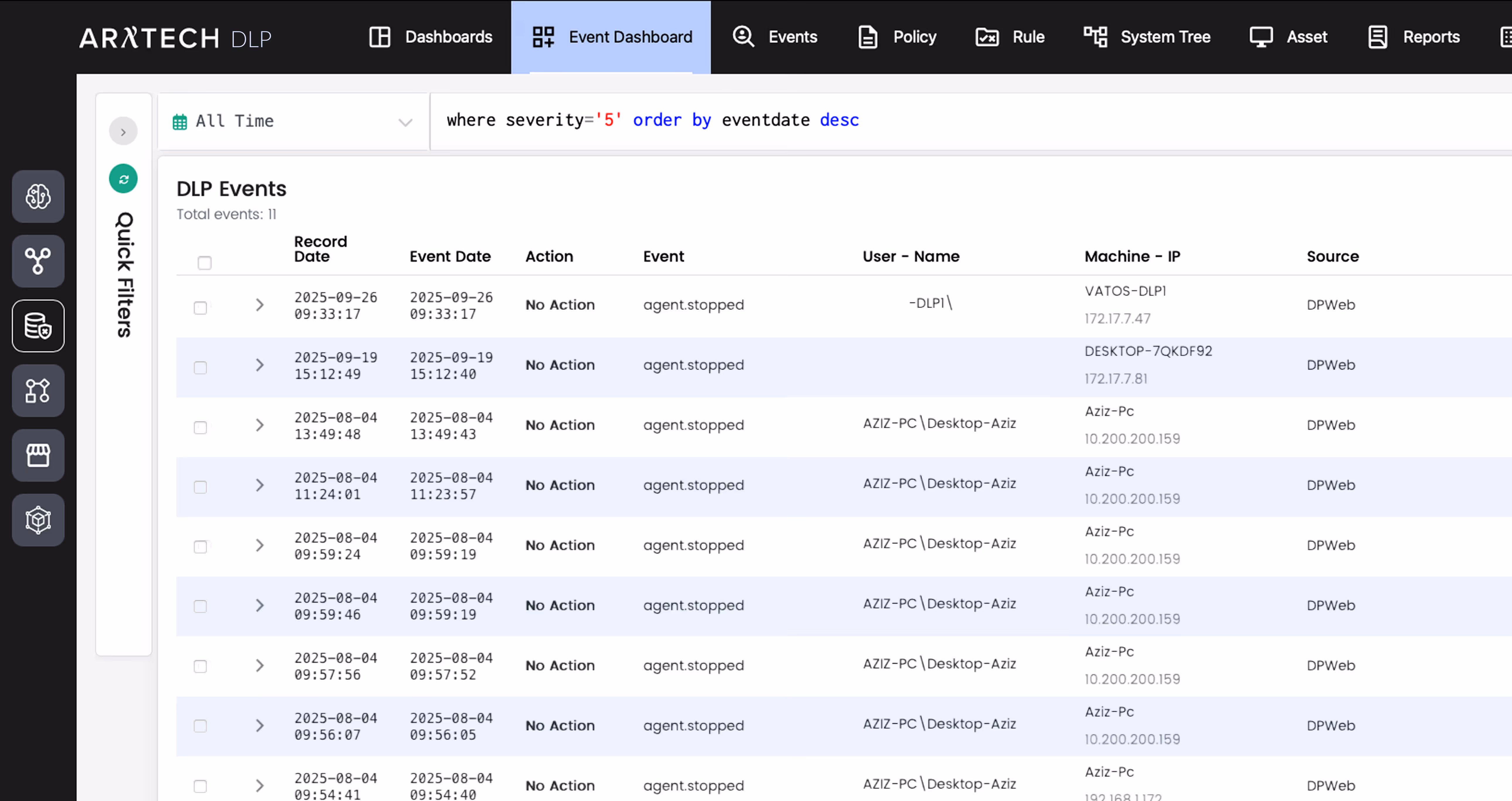Toggle the select-all header checkbox

coord(204,263)
